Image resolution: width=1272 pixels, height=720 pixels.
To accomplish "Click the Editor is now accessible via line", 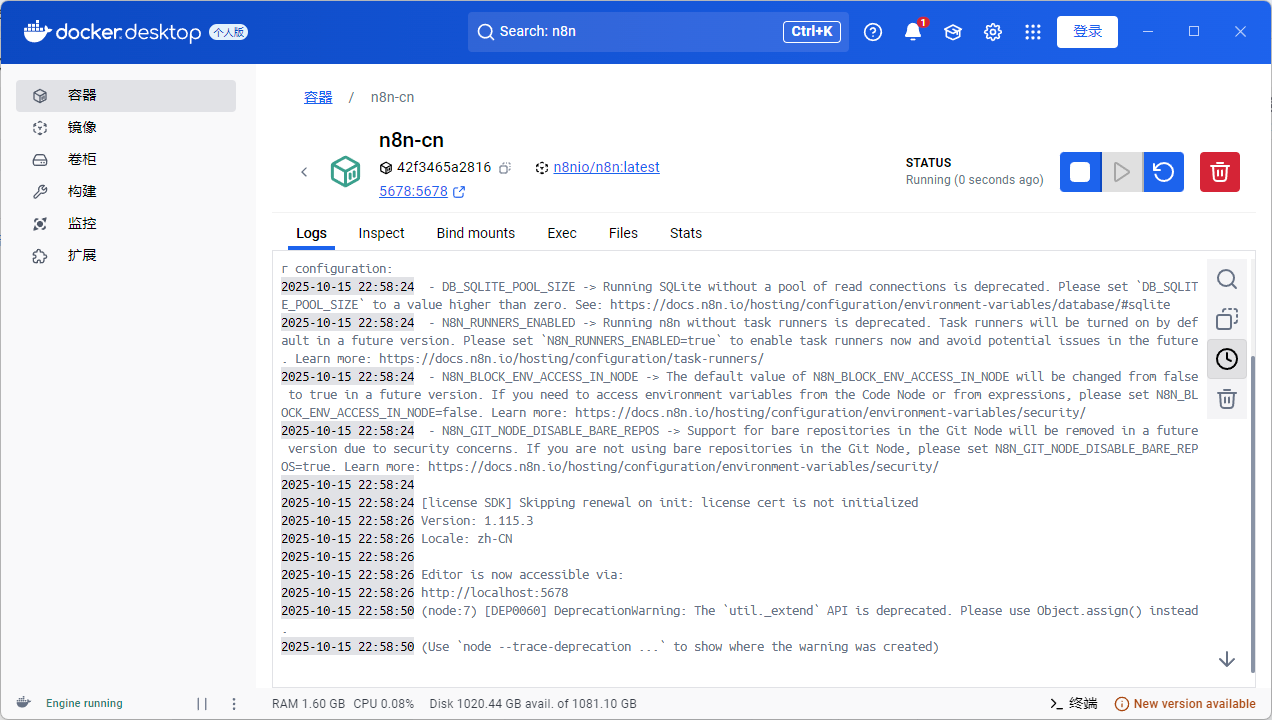I will coord(522,575).
